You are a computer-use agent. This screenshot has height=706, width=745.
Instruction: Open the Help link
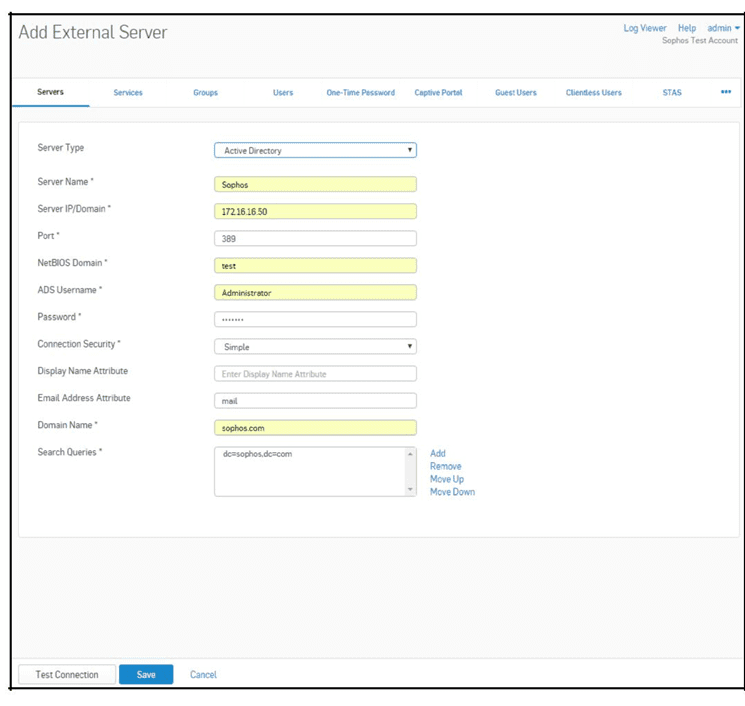click(x=687, y=28)
